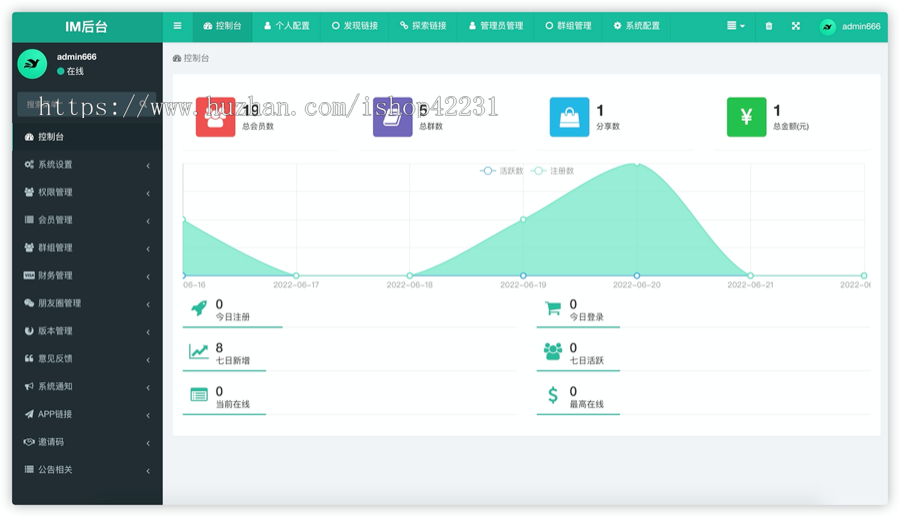900x517 pixels.
Task: Expand the 系统设置 chevron arrow
Action: 148,166
